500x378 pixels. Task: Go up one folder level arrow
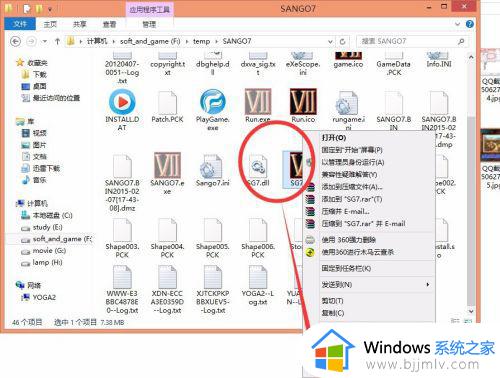(x=57, y=41)
